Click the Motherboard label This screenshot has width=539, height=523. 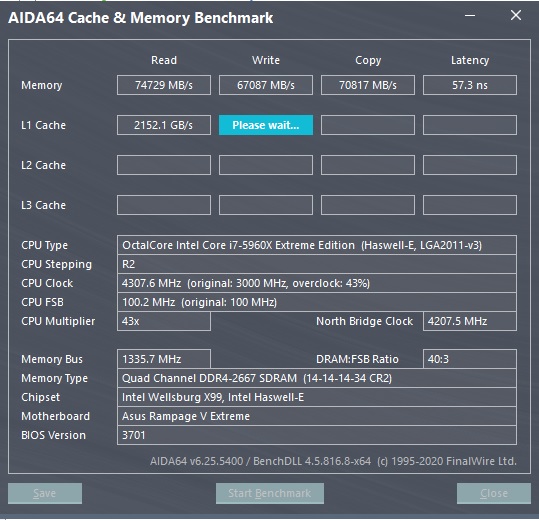click(x=55, y=416)
